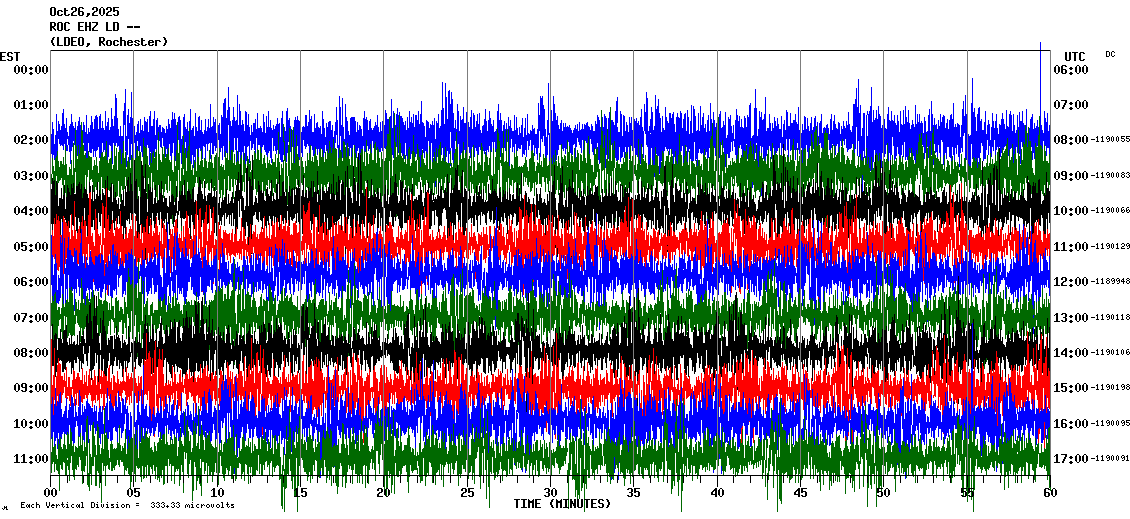Select the EST time label "02:00"

tap(31, 140)
